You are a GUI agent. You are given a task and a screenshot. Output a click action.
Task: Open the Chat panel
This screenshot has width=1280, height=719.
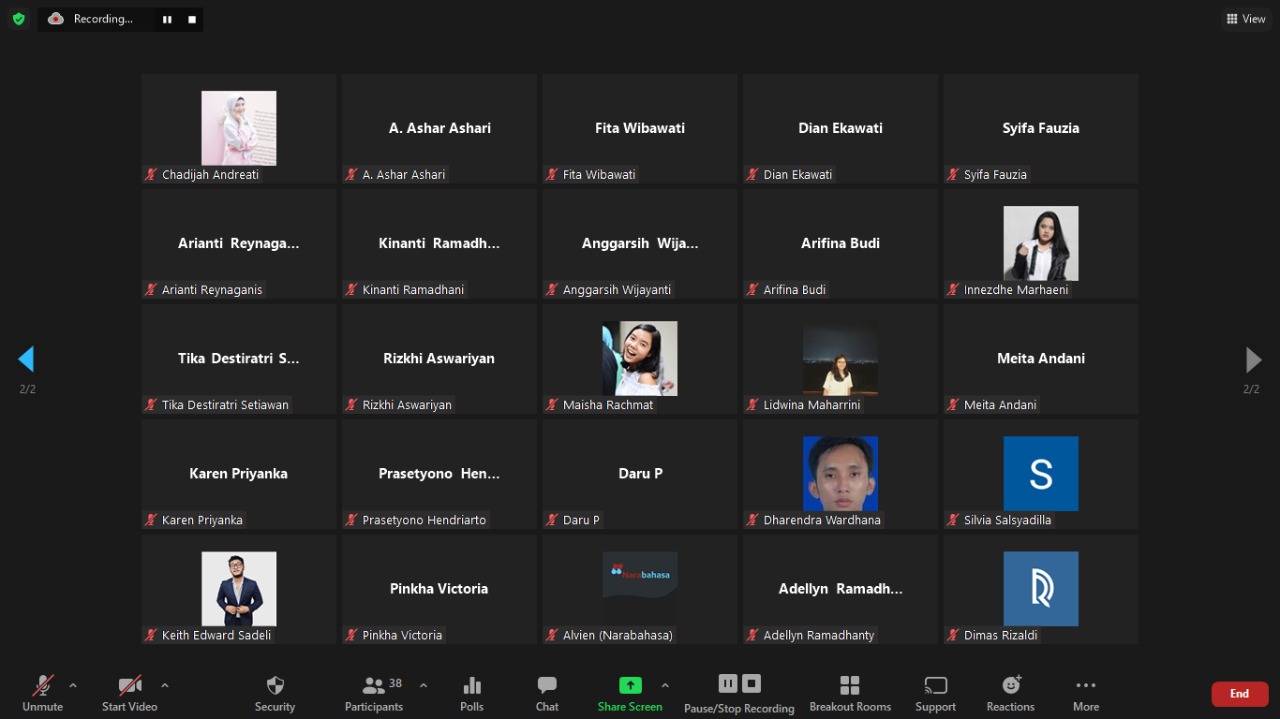[547, 686]
